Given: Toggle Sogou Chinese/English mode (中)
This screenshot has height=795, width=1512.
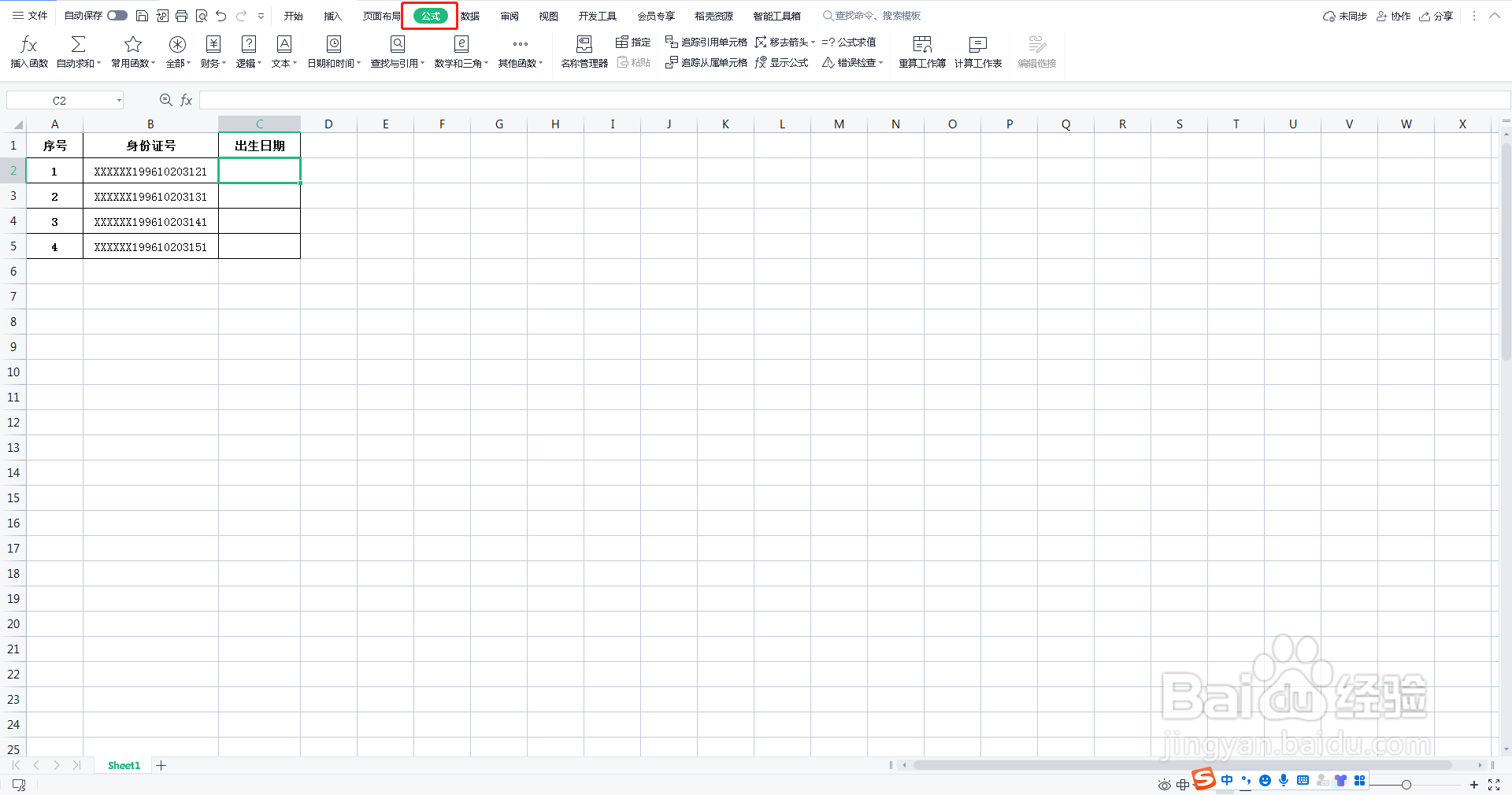Looking at the screenshot, I should click(x=1227, y=780).
